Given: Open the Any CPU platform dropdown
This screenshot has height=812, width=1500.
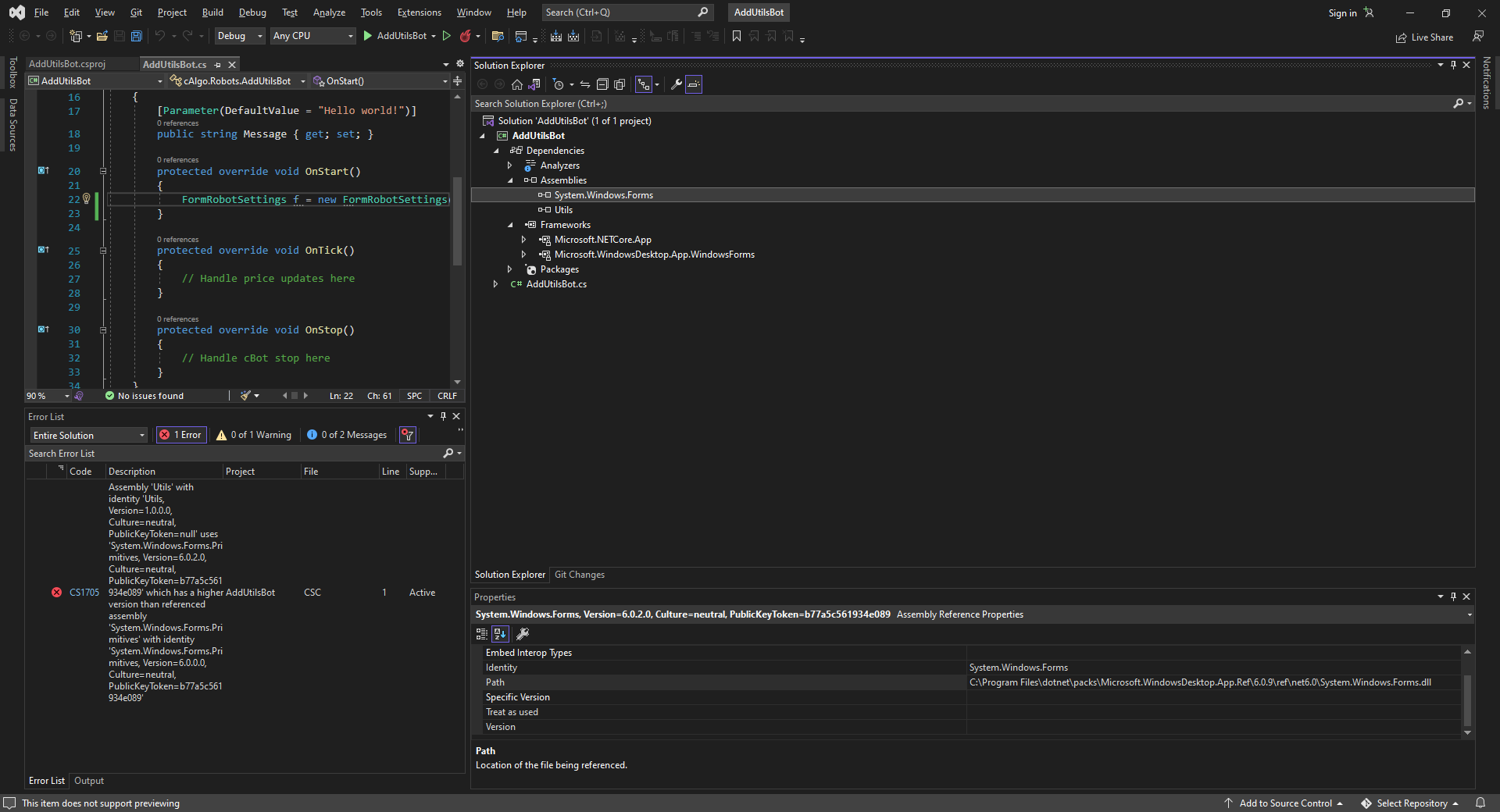Looking at the screenshot, I should point(313,36).
